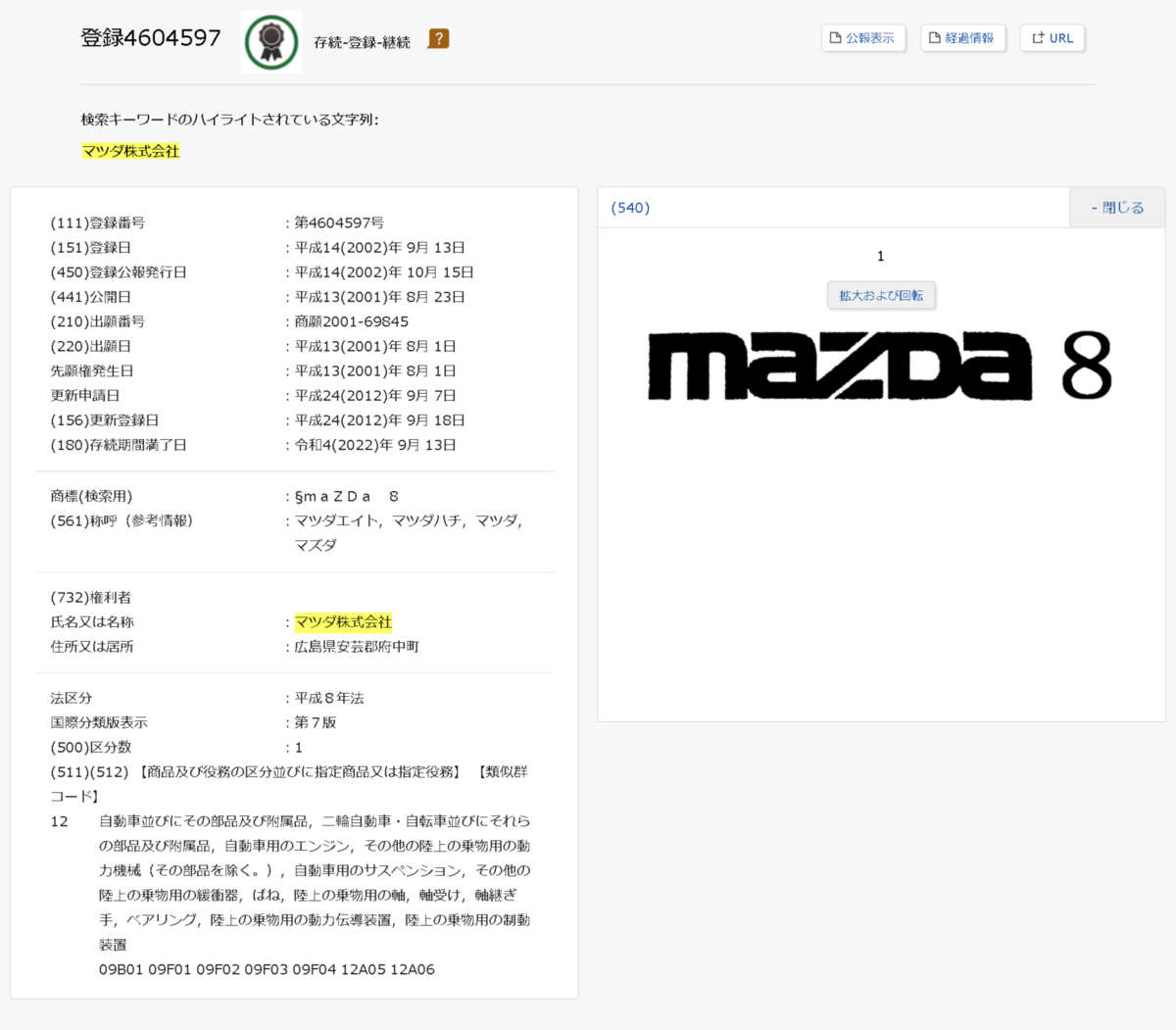The image size is (1176, 1030).
Task: Open the (540) section link
Action: (x=629, y=208)
